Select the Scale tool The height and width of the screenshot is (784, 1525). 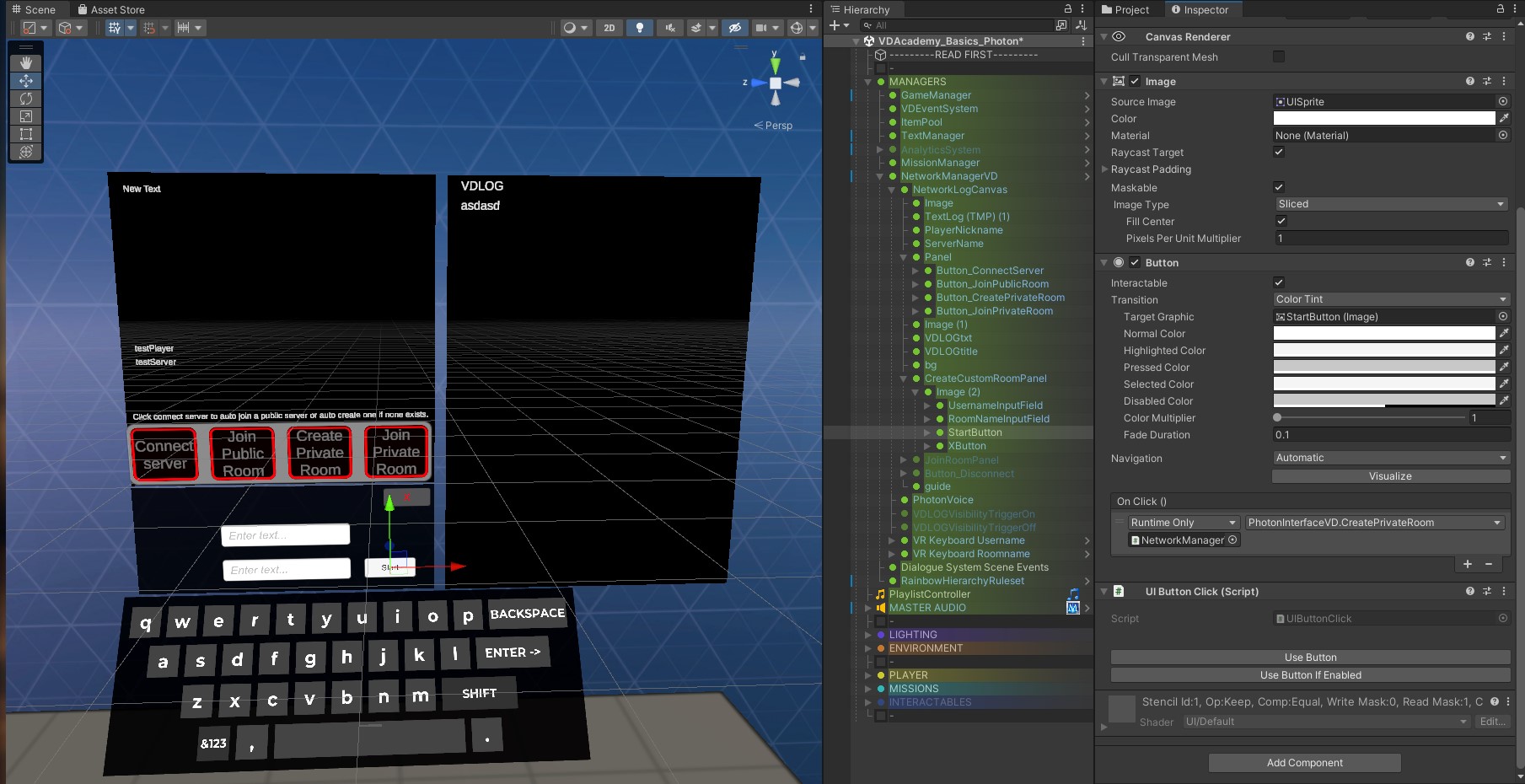26,116
